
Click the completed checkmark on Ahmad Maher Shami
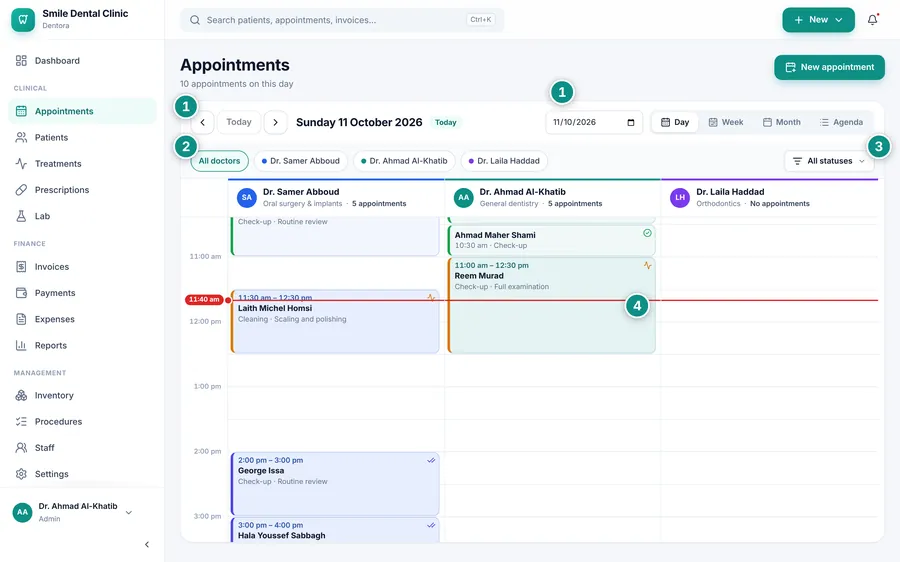click(647, 233)
